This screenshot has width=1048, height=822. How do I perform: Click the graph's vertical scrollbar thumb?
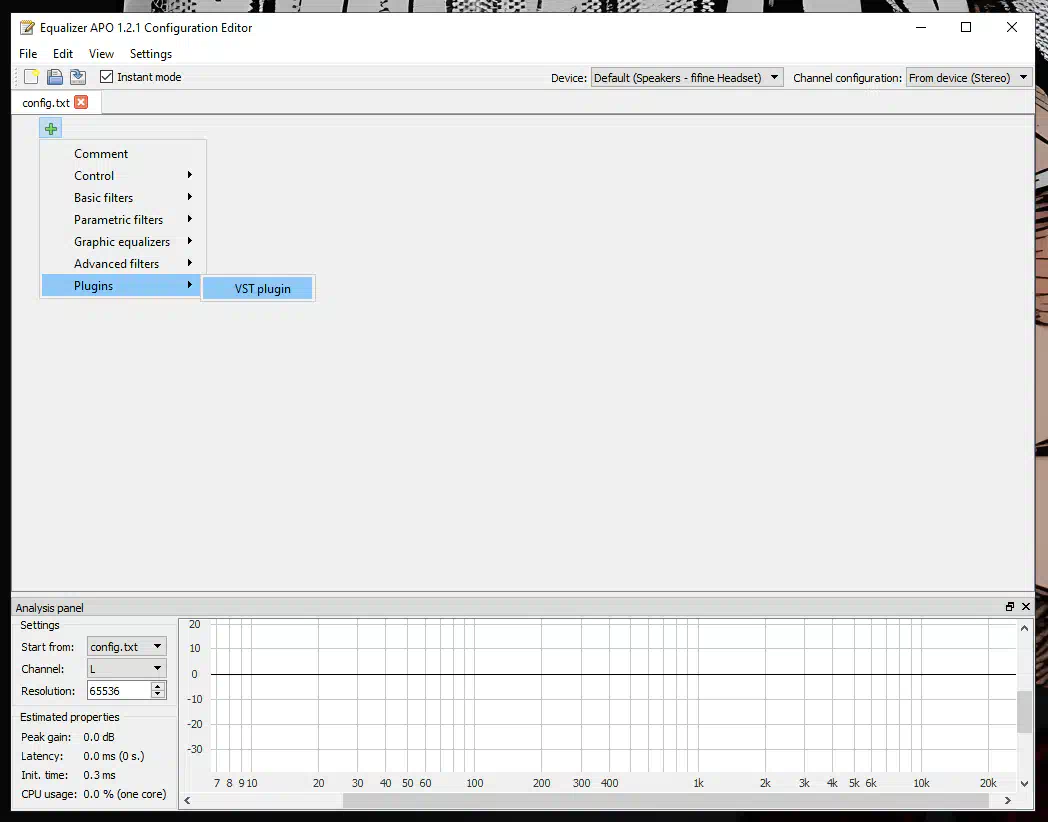[1024, 712]
